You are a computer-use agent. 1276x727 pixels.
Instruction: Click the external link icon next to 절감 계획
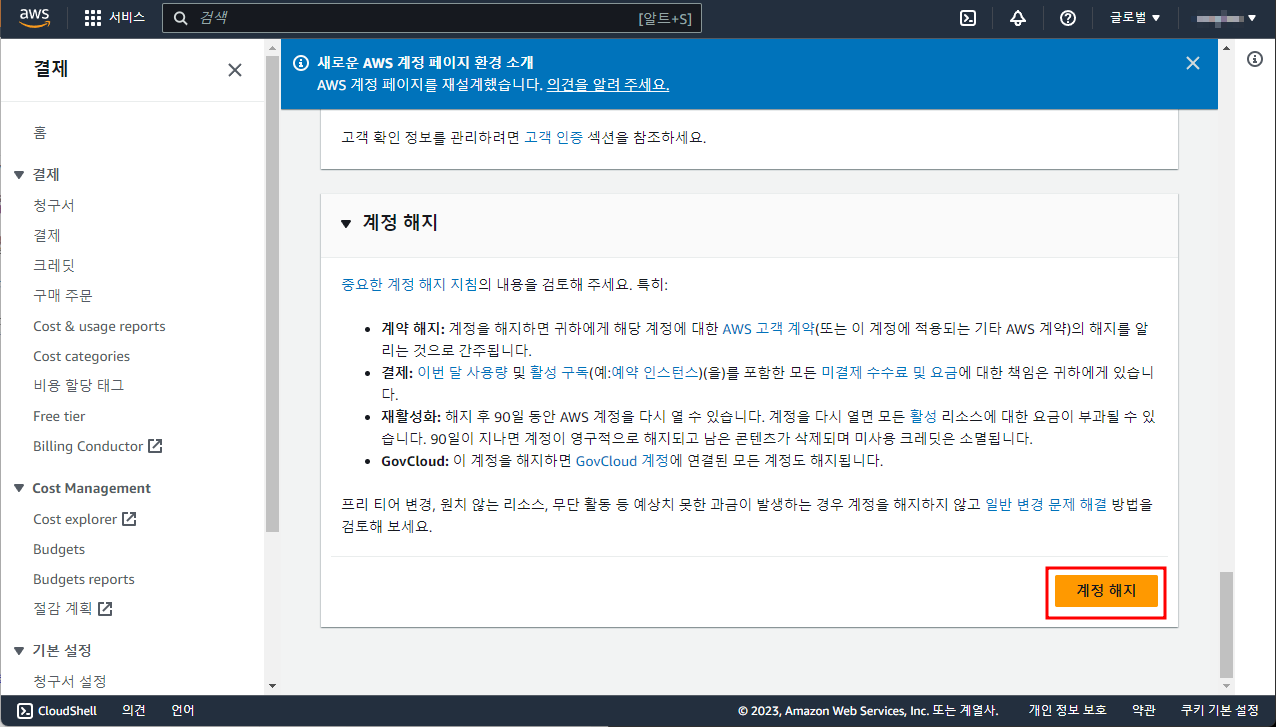(105, 608)
